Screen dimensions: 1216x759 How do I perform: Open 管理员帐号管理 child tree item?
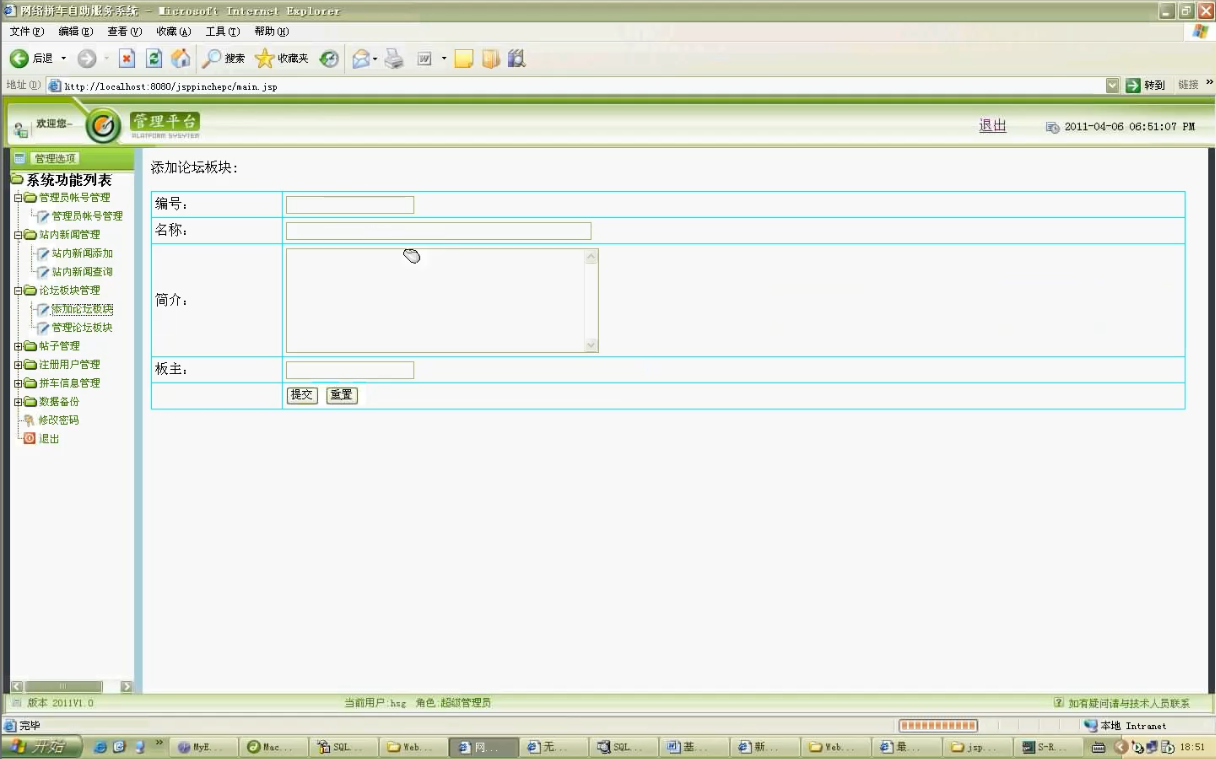coord(87,216)
